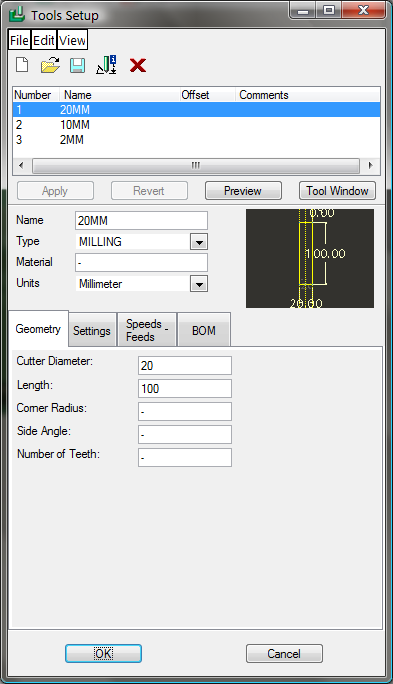
Task: Select tool 2 named 10MM
Action: click(x=196, y=125)
